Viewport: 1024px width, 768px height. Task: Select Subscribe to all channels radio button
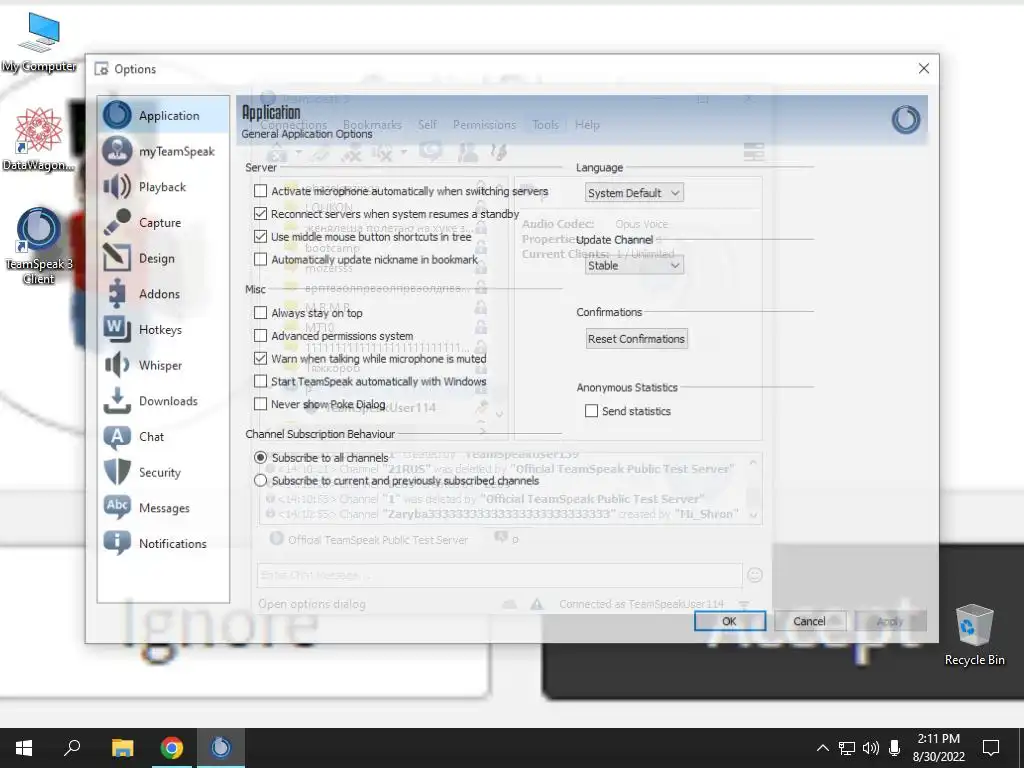tap(261, 458)
